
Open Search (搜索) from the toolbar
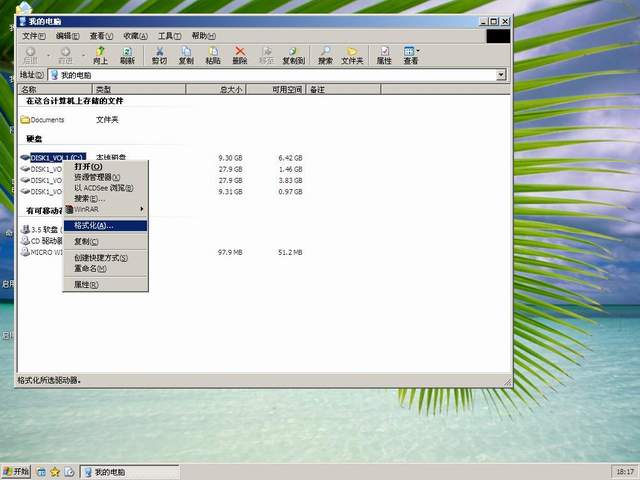tap(325, 54)
